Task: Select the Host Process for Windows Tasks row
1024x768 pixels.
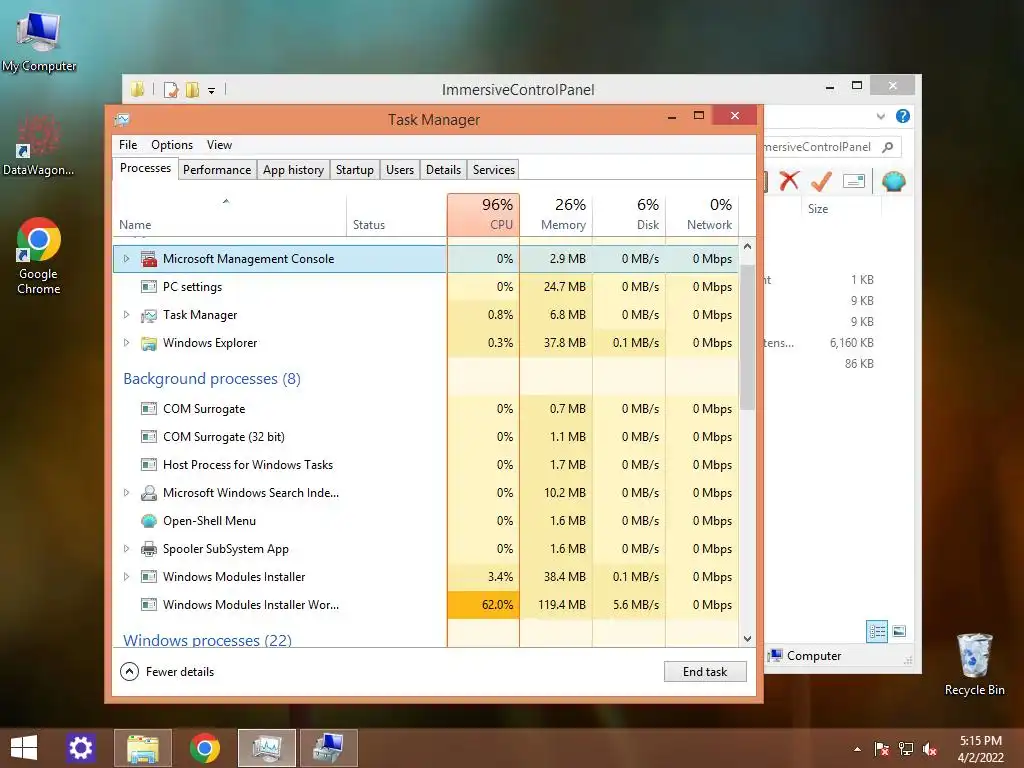Action: (426, 465)
